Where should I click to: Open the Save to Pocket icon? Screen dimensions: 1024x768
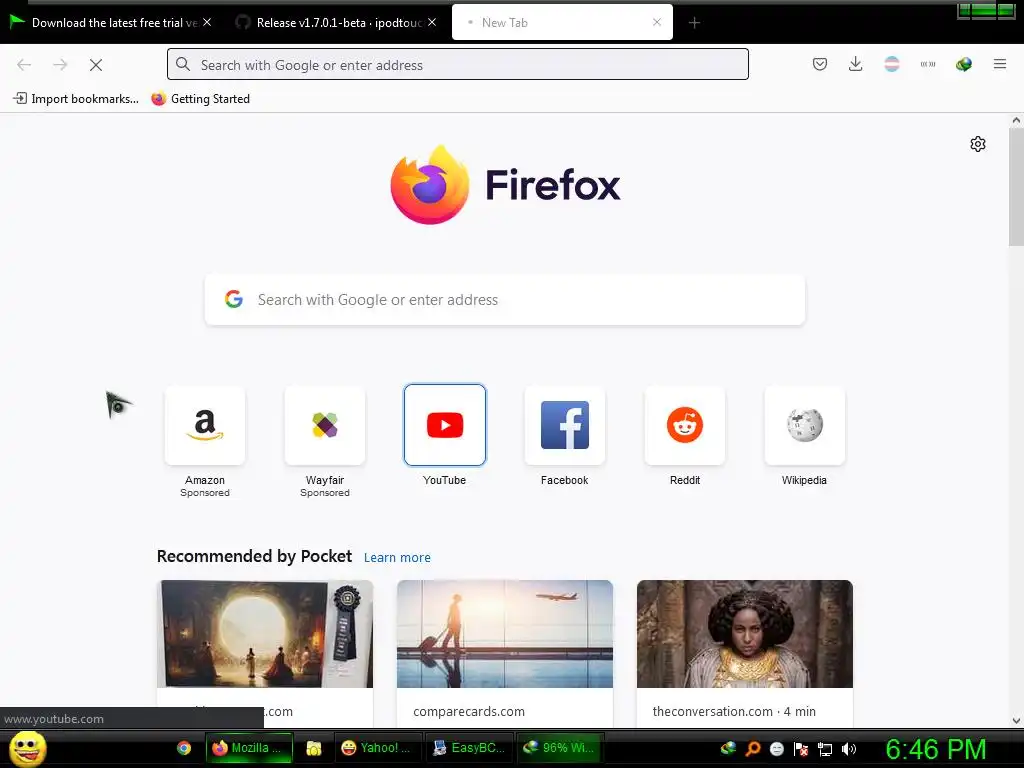820,64
